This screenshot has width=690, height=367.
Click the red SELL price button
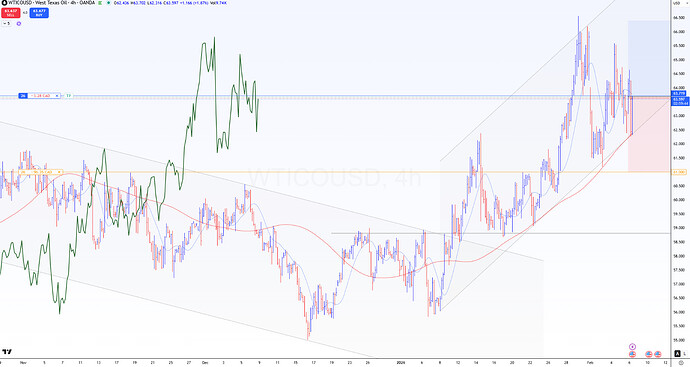click(11, 13)
